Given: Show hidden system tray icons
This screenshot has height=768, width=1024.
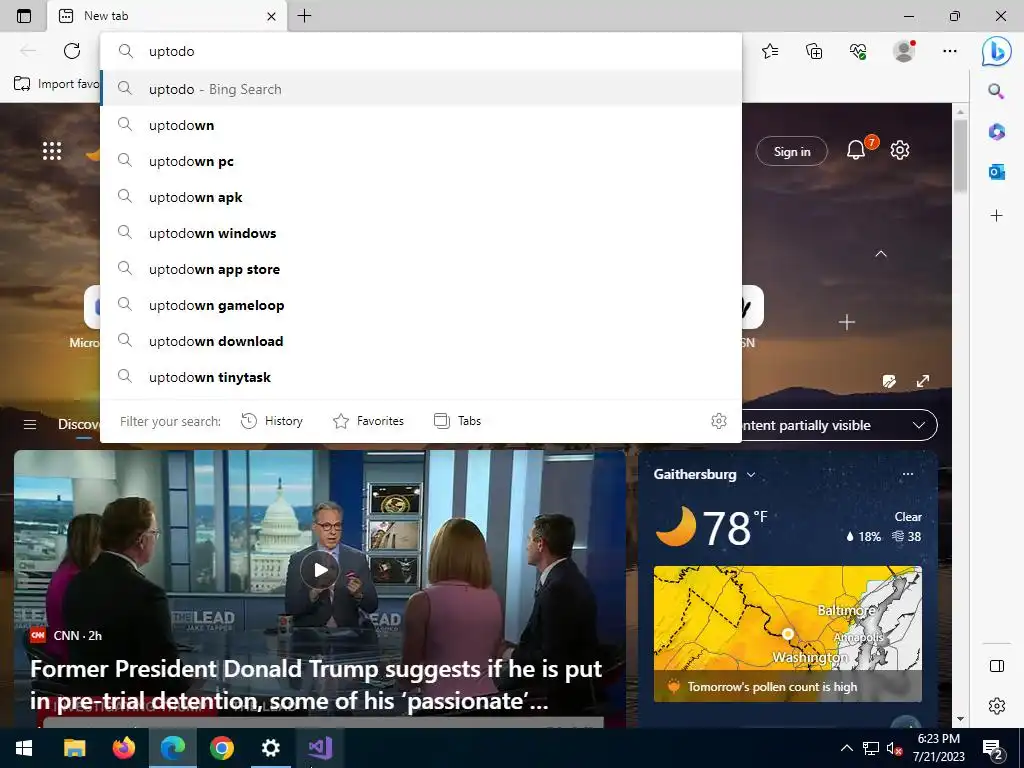Looking at the screenshot, I should coord(846,748).
